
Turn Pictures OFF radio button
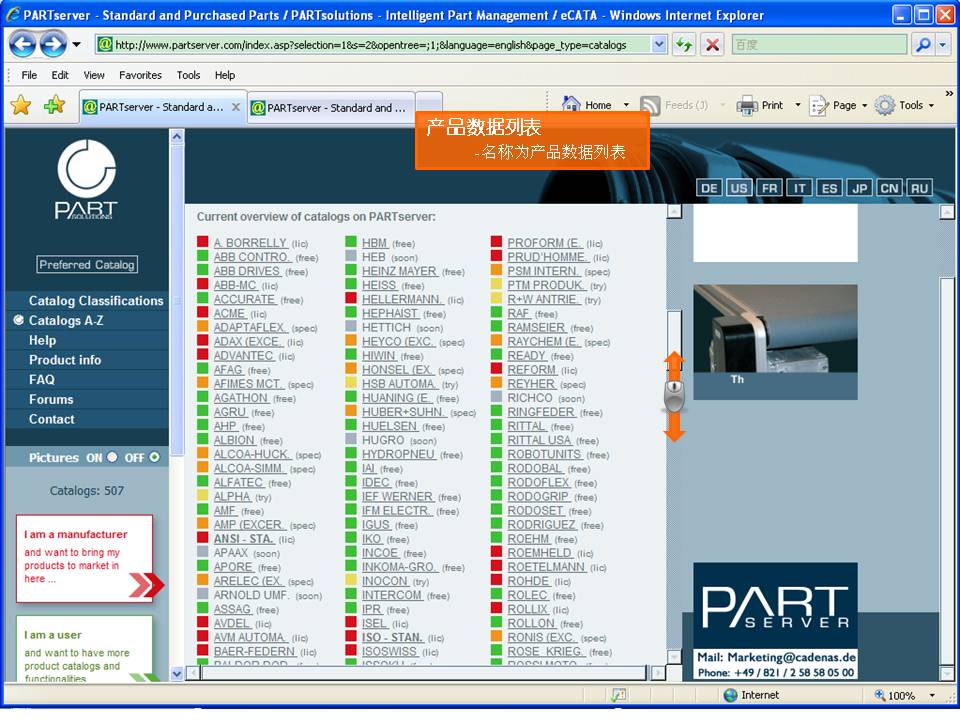point(154,457)
